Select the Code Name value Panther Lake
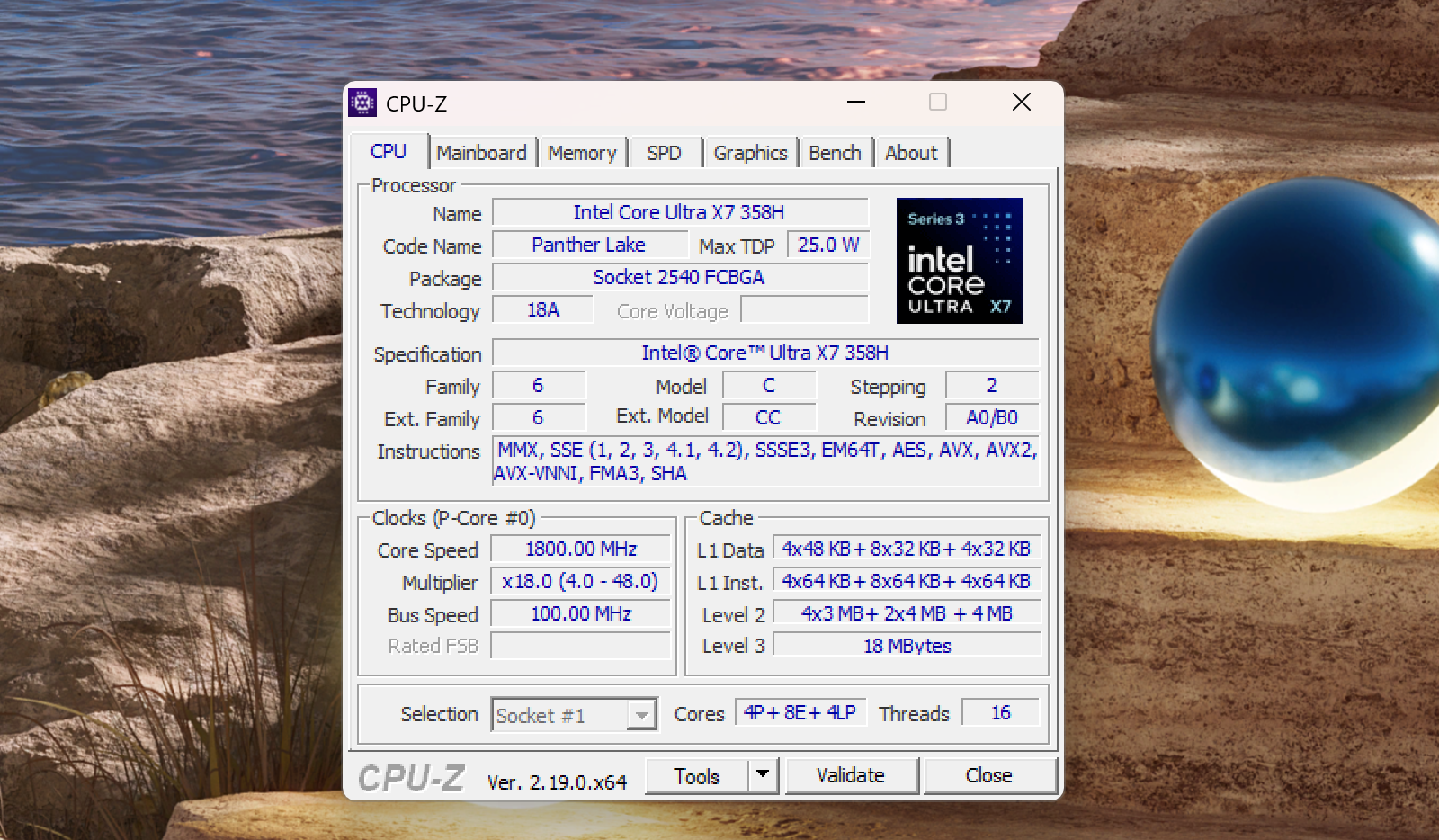 [x=589, y=245]
